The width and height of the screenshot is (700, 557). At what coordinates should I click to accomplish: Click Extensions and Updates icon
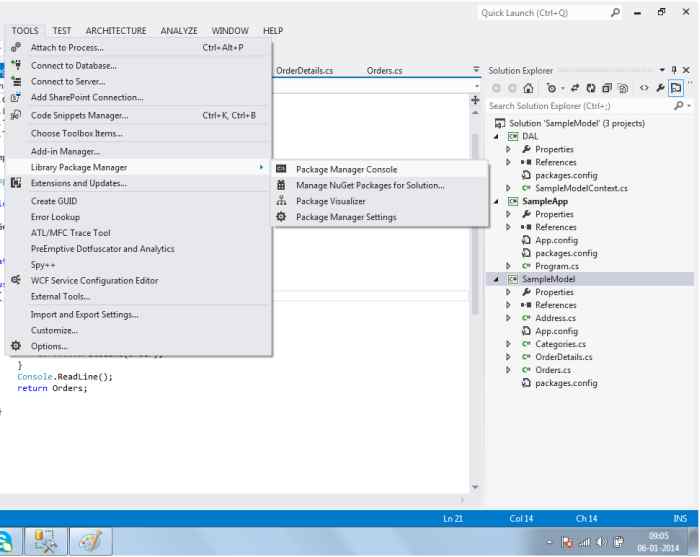(x=16, y=183)
